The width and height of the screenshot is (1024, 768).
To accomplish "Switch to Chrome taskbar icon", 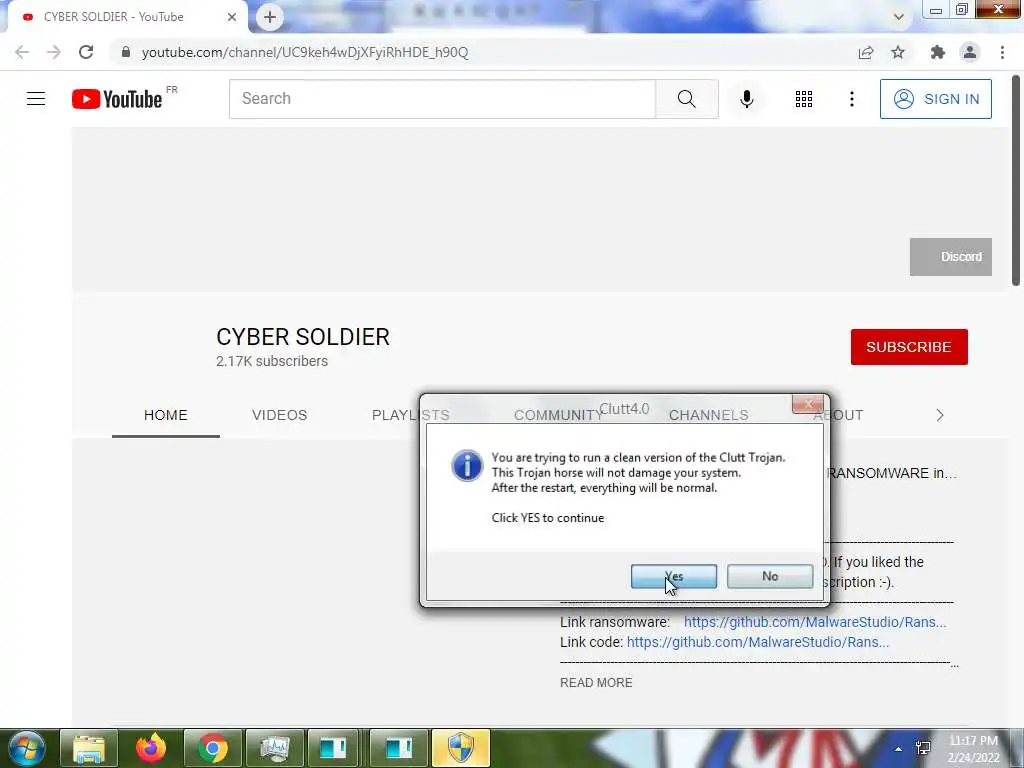I will 213,748.
